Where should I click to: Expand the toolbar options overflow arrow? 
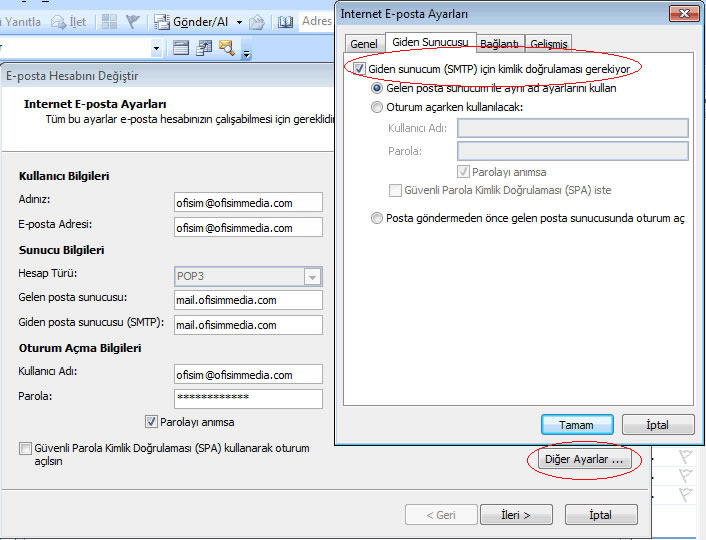pos(246,54)
